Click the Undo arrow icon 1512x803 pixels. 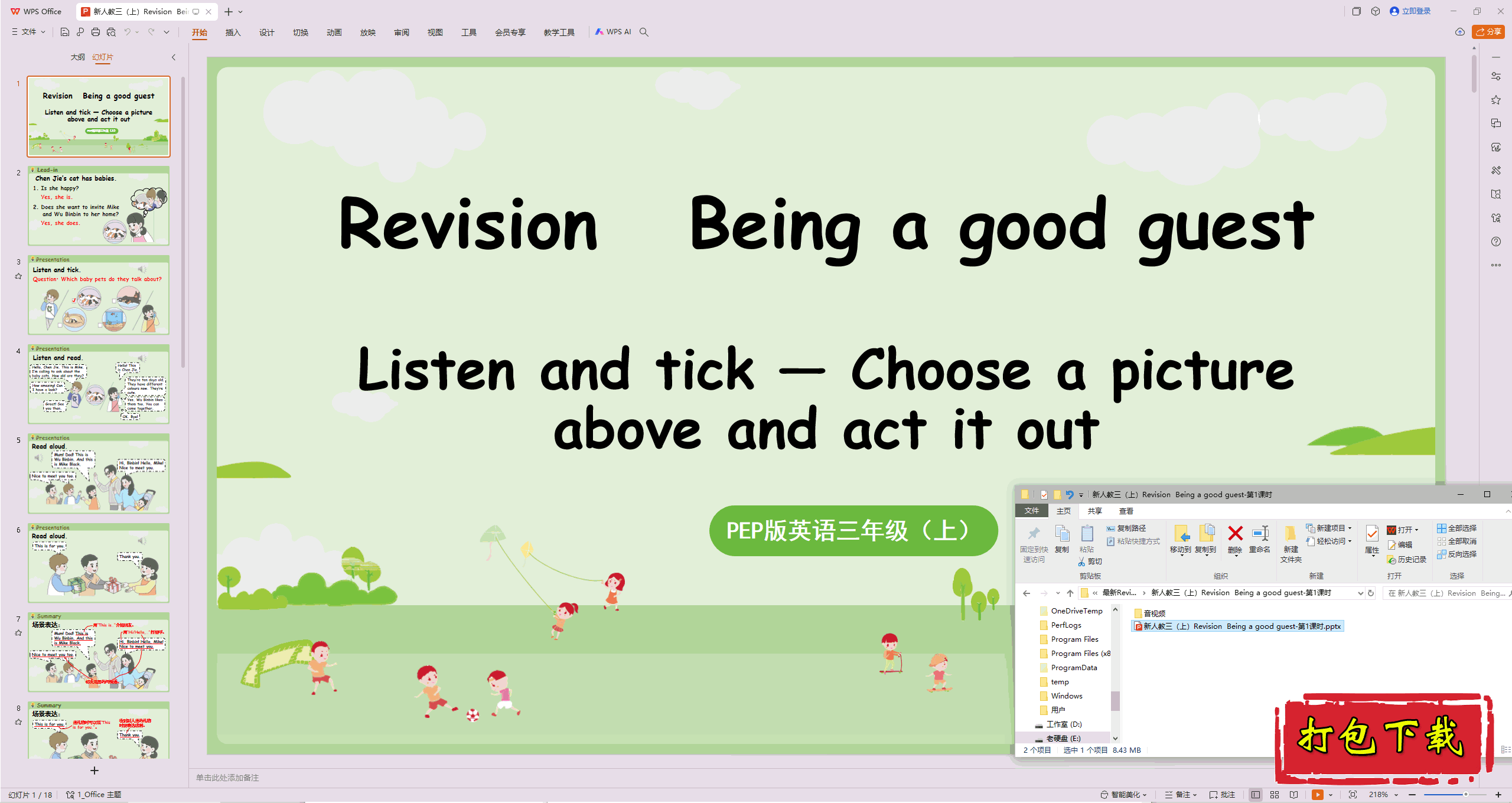pos(127,32)
